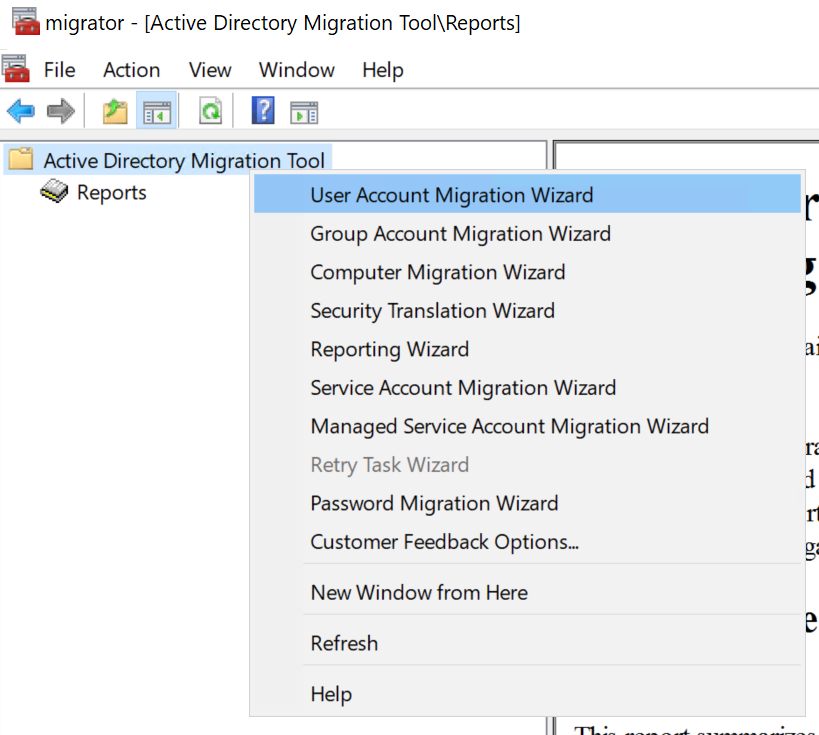Select Active Directory Migration Tool tree node

pos(184,160)
